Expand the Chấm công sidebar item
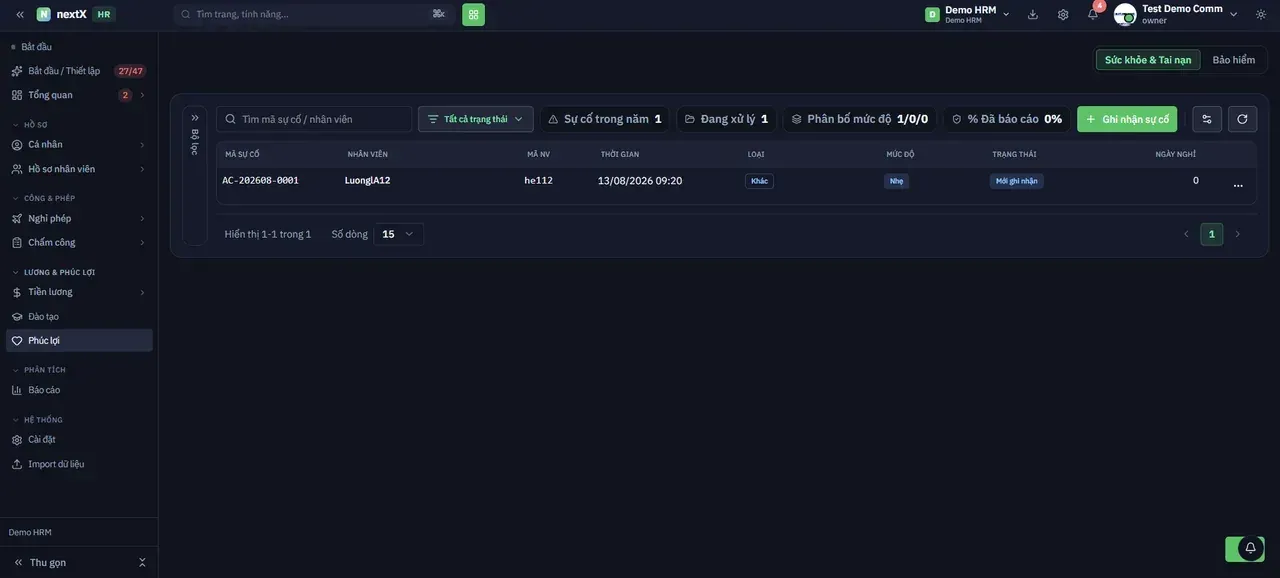The image size is (1280, 578). [x=79, y=243]
